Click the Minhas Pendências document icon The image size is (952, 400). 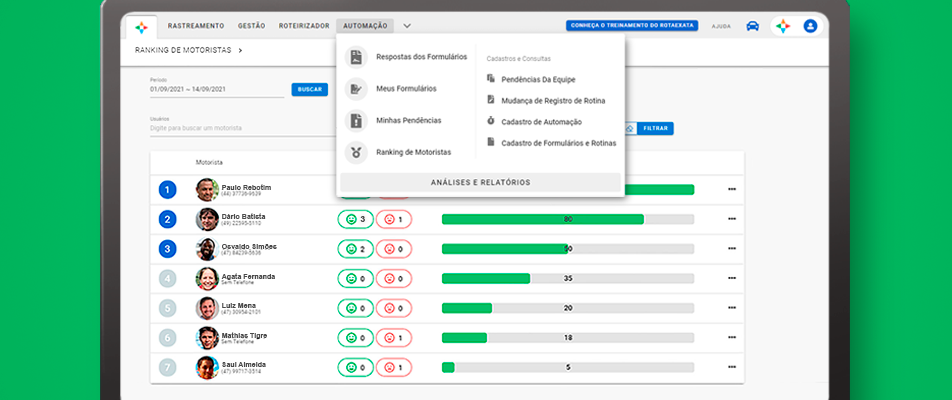[x=355, y=121]
